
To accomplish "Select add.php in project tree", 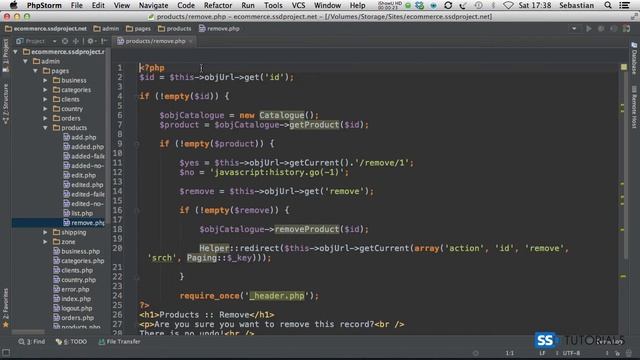I will (x=80, y=137).
